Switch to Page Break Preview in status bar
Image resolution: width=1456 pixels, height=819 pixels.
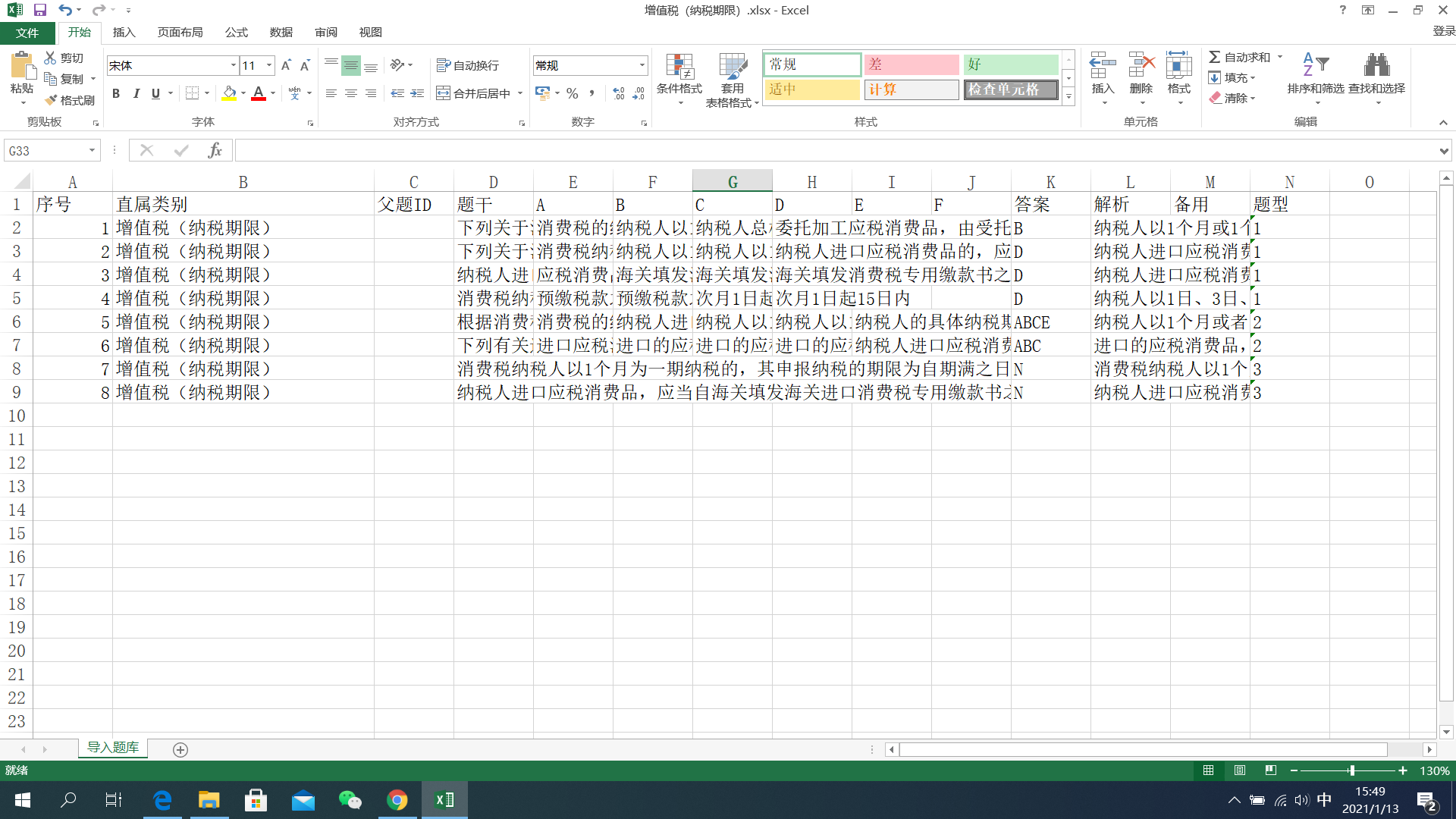pyautogui.click(x=1271, y=770)
